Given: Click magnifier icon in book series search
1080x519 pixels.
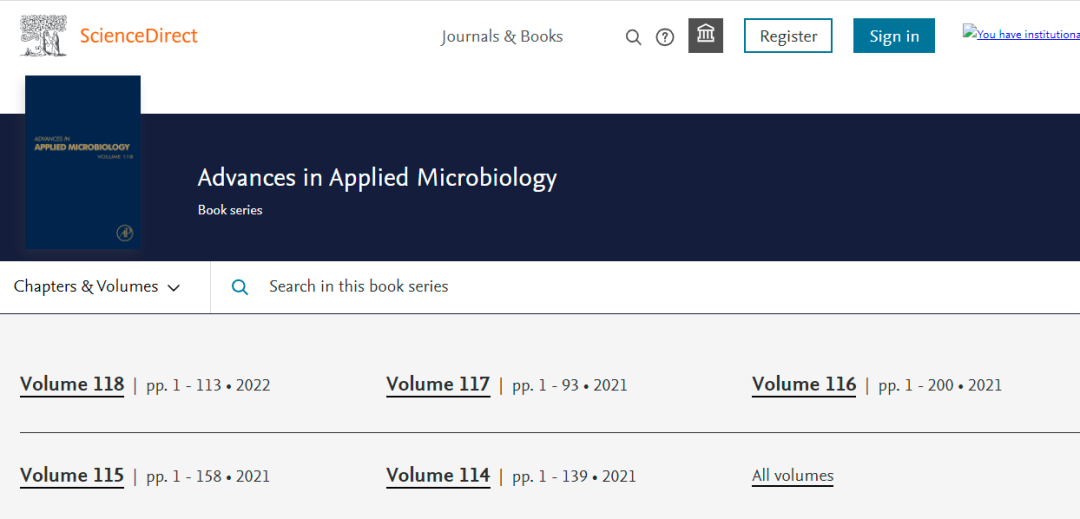Looking at the screenshot, I should (x=240, y=287).
